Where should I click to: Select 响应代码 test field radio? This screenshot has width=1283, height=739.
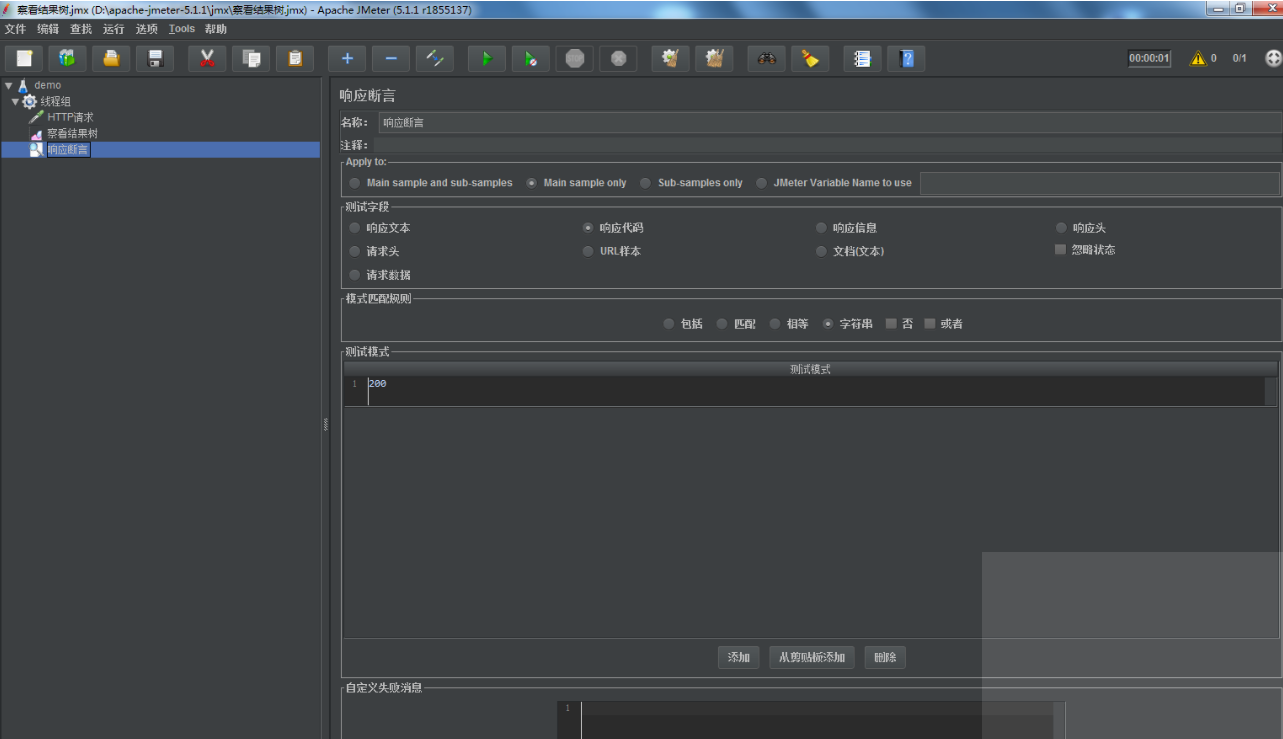(x=589, y=228)
